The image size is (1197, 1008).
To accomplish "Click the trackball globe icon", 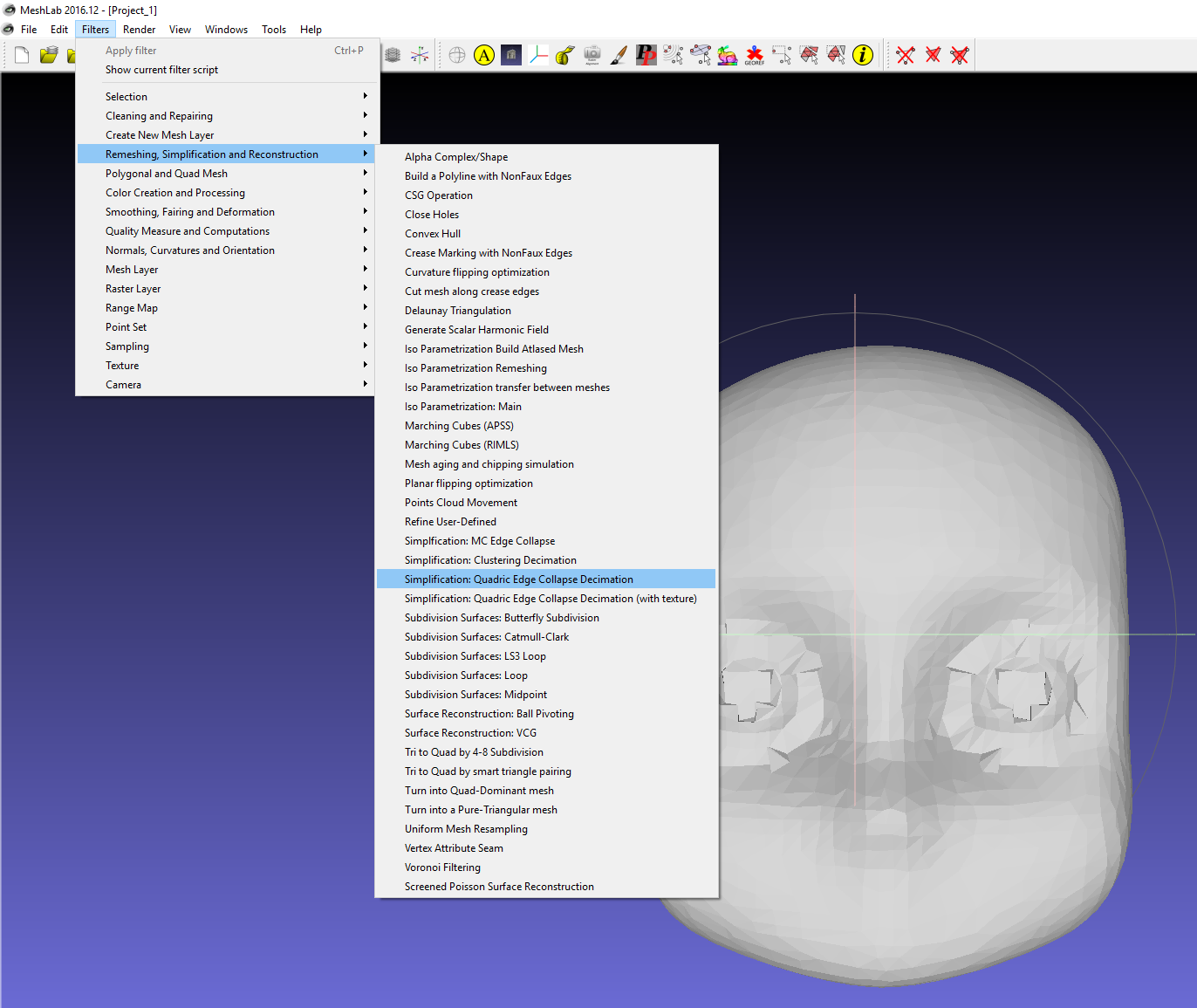I will click(457, 56).
